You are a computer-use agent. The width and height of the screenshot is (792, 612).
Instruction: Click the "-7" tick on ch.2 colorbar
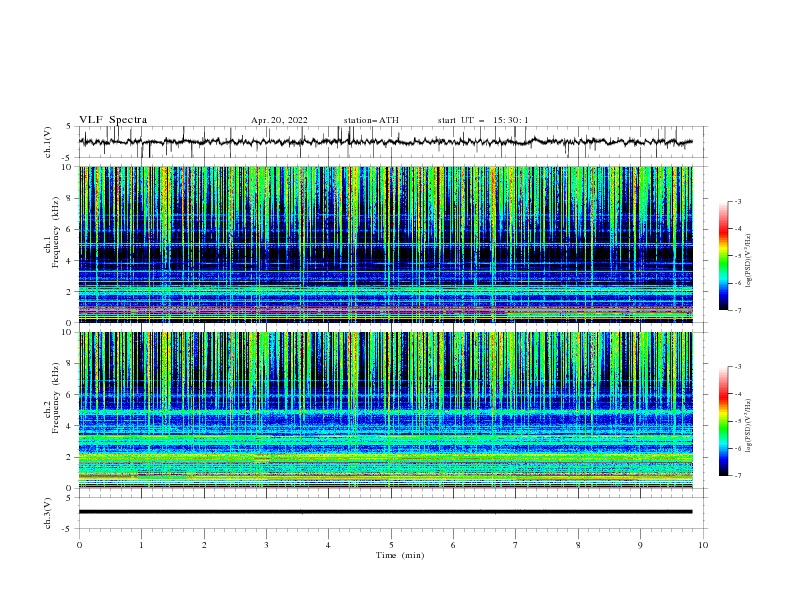[x=737, y=476]
